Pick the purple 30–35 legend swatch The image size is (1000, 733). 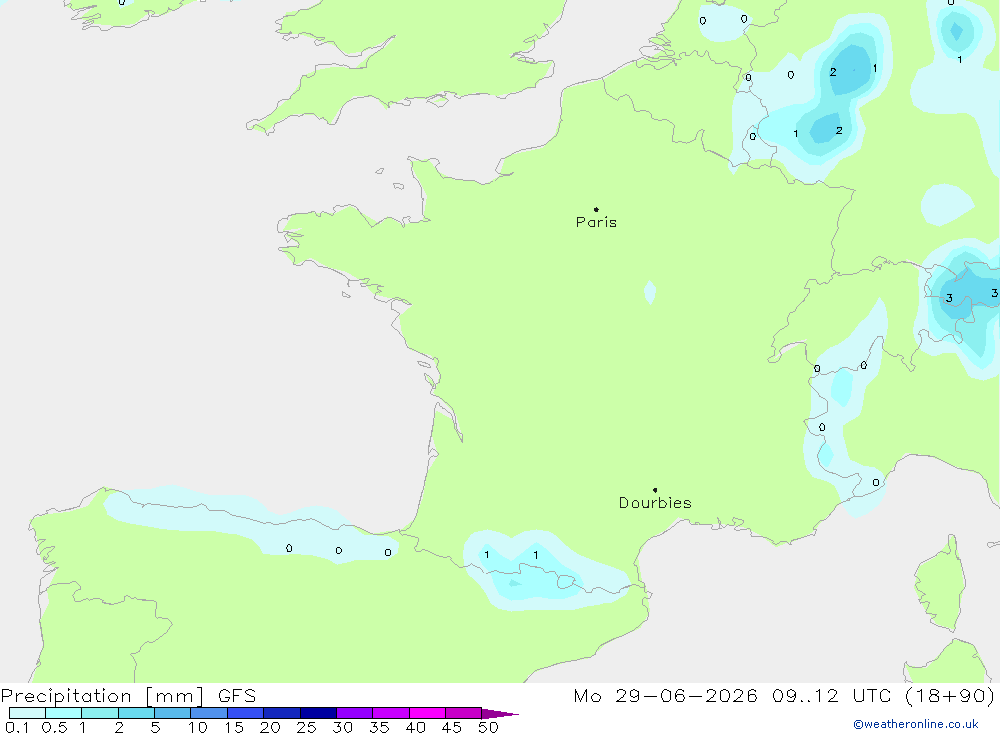(x=355, y=713)
